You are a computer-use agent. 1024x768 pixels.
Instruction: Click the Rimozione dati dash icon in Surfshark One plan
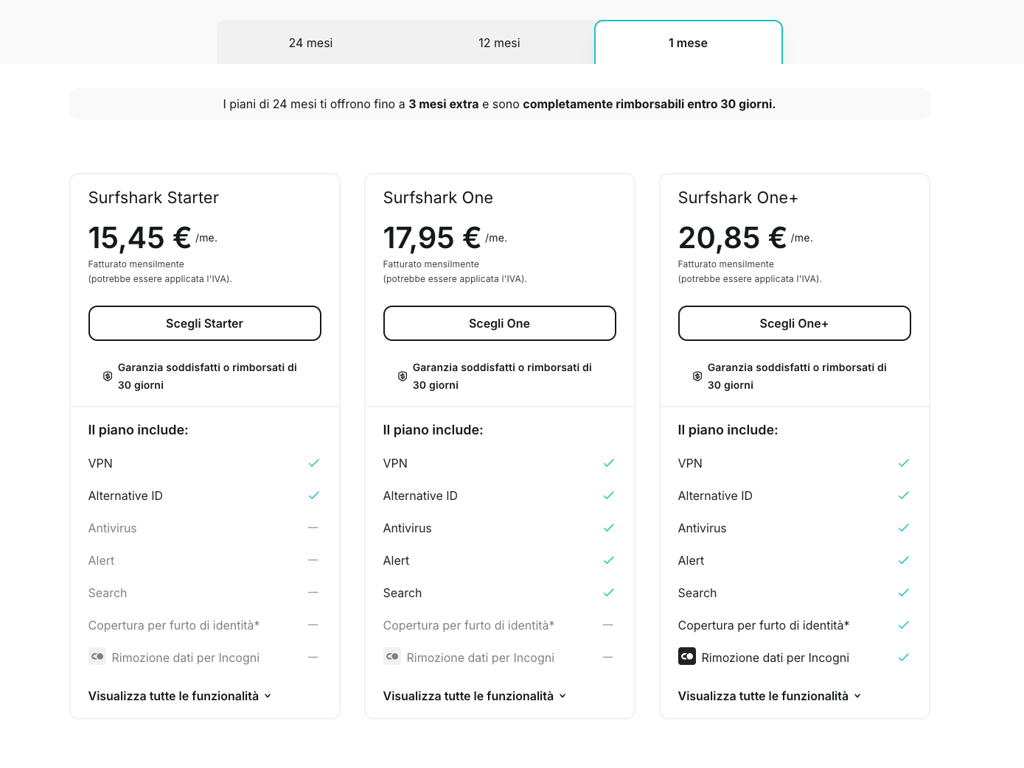[608, 657]
